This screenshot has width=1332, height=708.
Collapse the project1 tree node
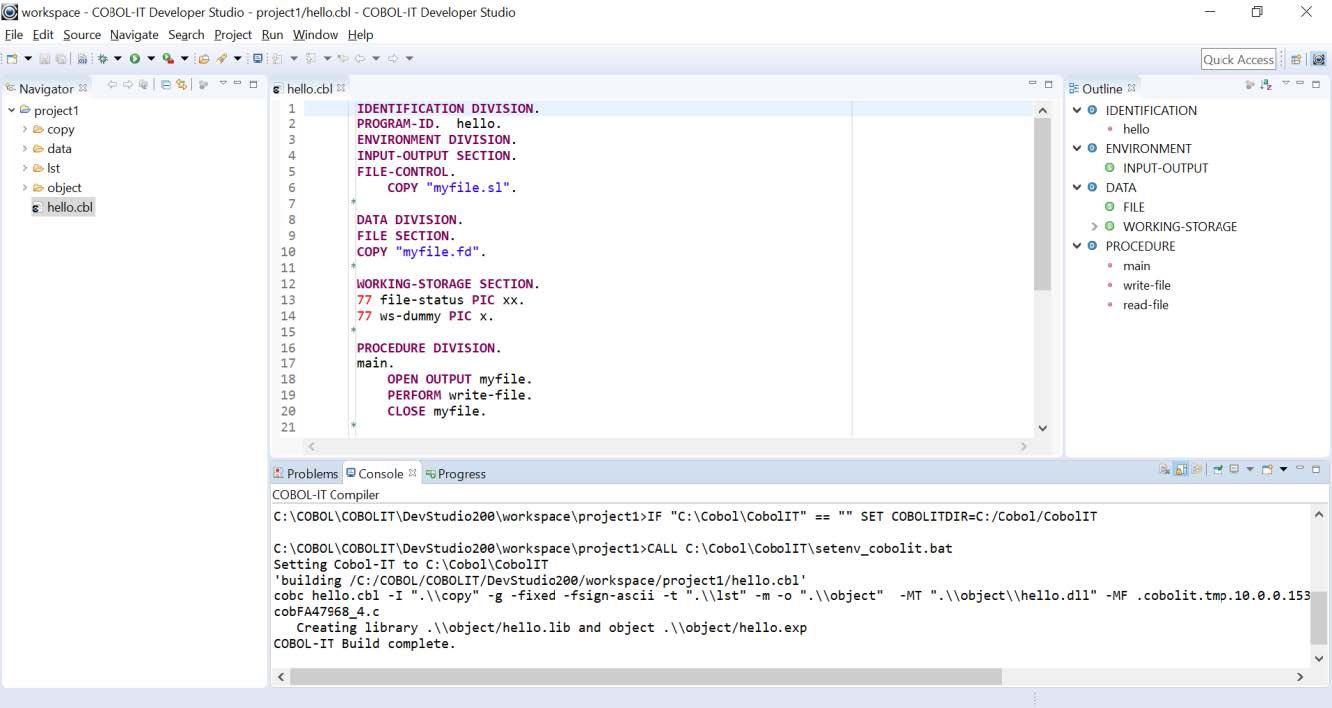click(x=11, y=110)
